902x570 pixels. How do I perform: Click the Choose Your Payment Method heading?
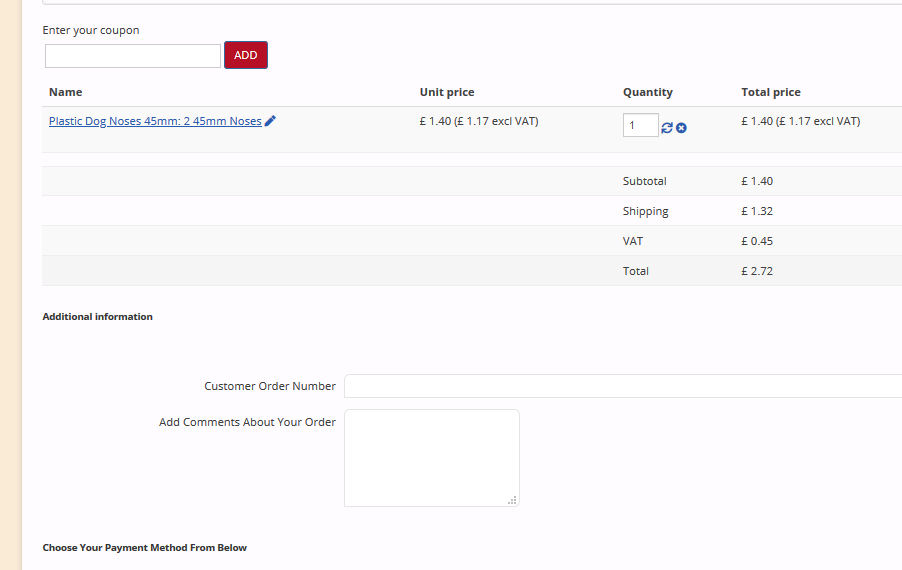click(144, 547)
